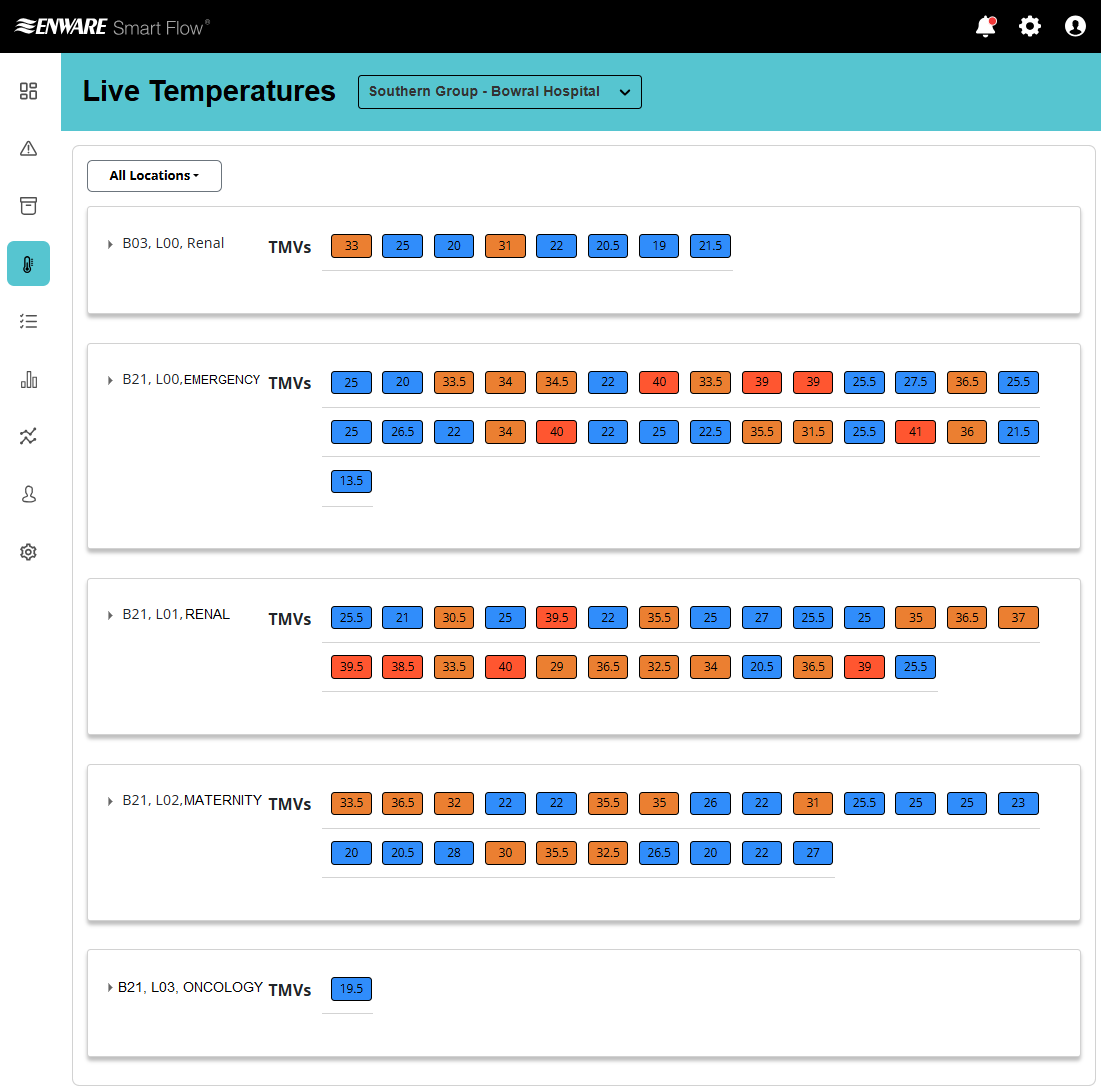Click the profile avatar in top bar
The image size is (1101, 1092).
pos(1075,27)
